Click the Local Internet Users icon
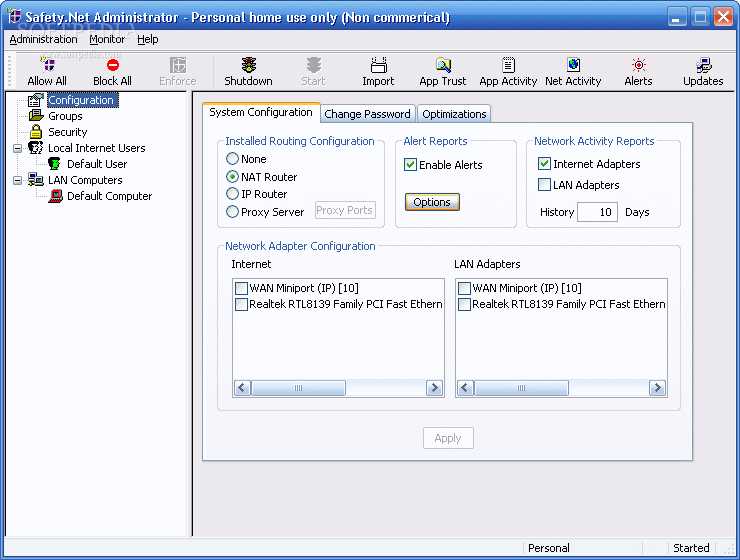The width and height of the screenshot is (740, 560). [x=35, y=148]
